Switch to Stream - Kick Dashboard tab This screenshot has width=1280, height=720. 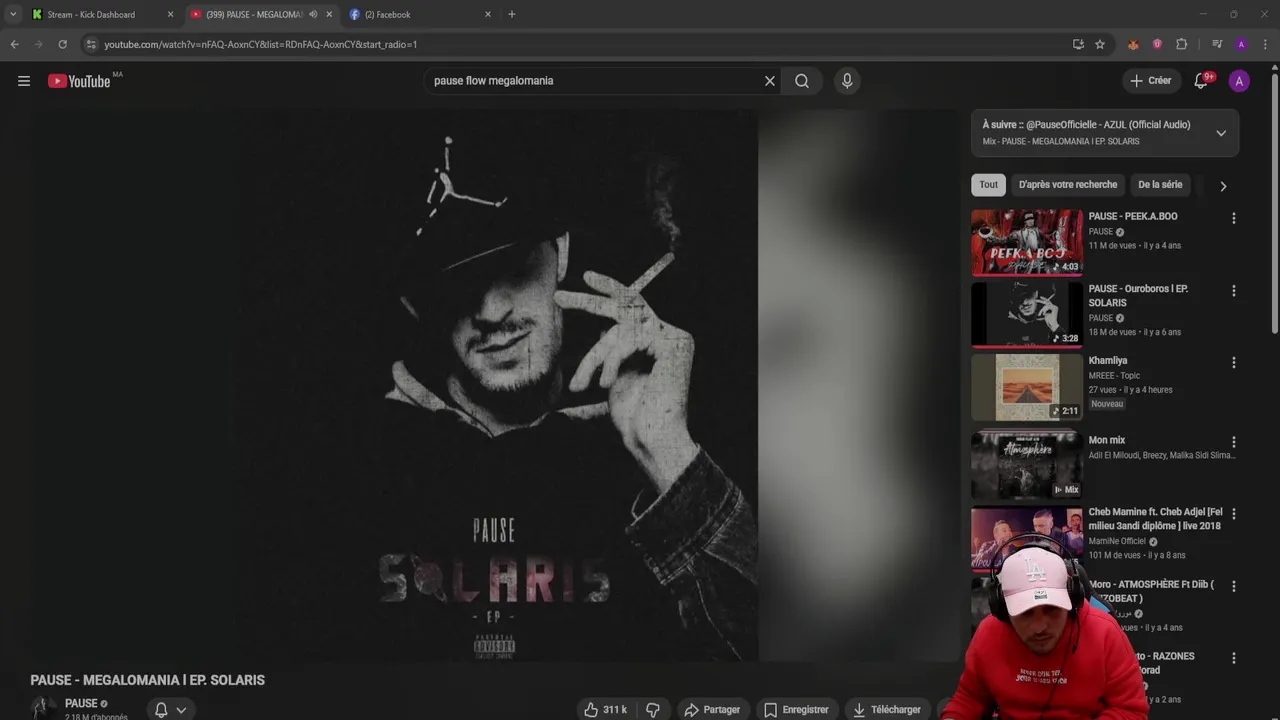[x=91, y=15]
